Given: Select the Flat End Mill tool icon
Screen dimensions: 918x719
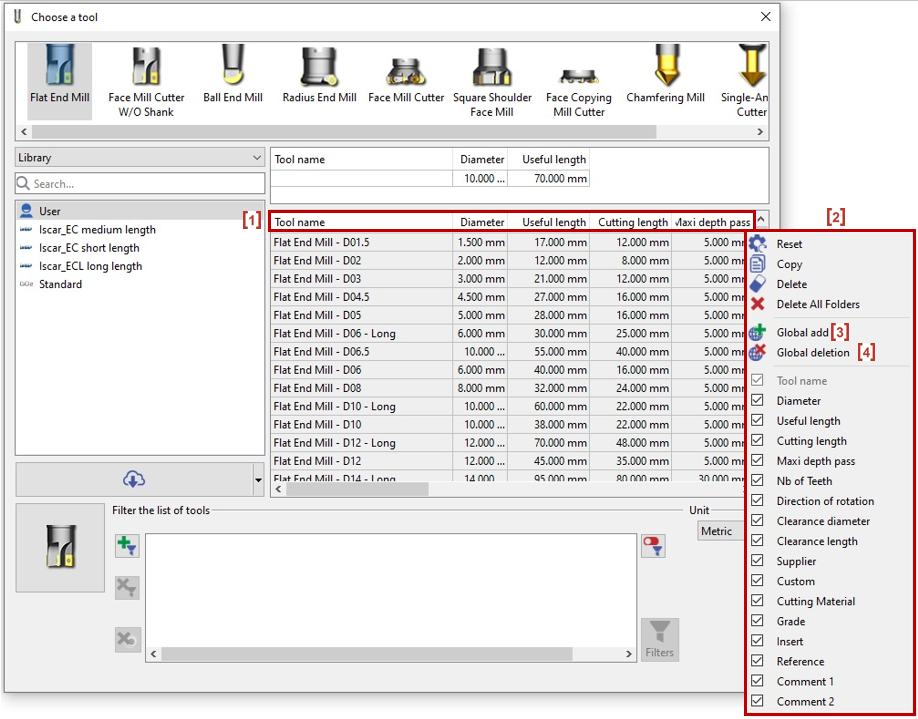Looking at the screenshot, I should tap(59, 70).
